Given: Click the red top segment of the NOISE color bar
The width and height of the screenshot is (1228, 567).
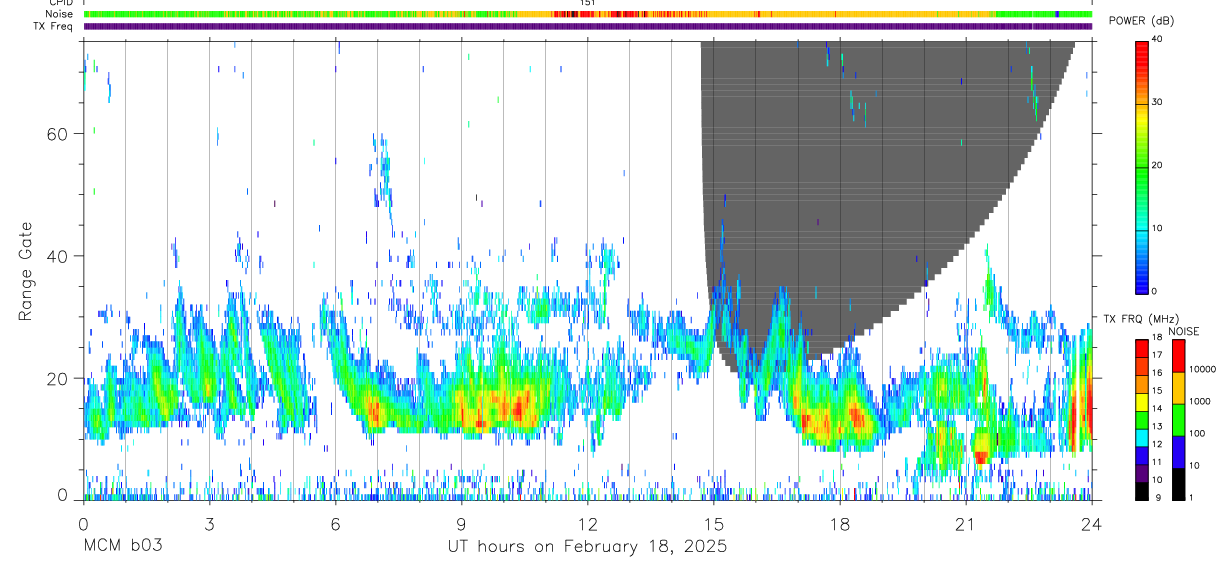Looking at the screenshot, I should [x=1178, y=356].
